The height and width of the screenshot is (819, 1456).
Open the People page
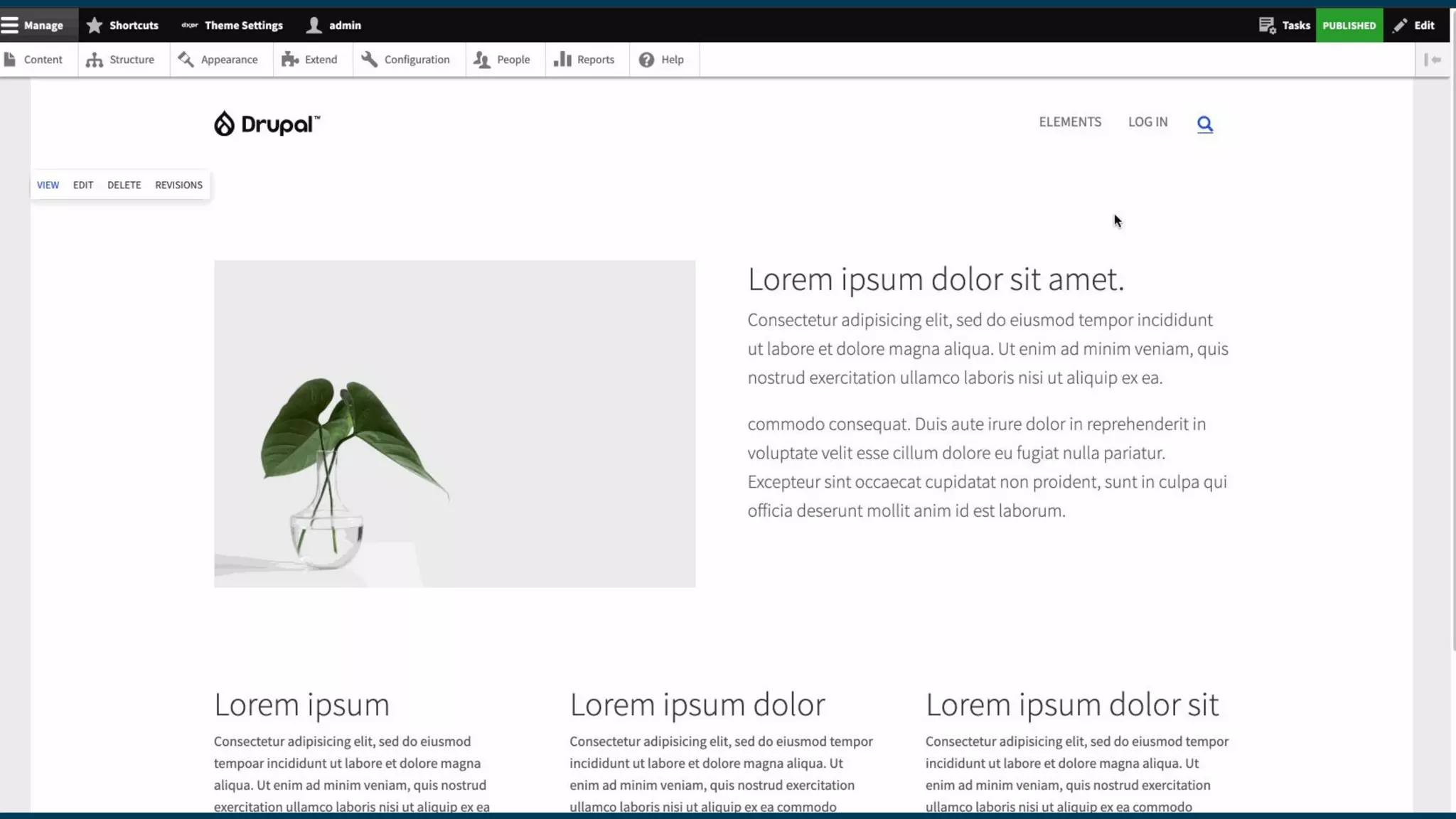coord(503,60)
